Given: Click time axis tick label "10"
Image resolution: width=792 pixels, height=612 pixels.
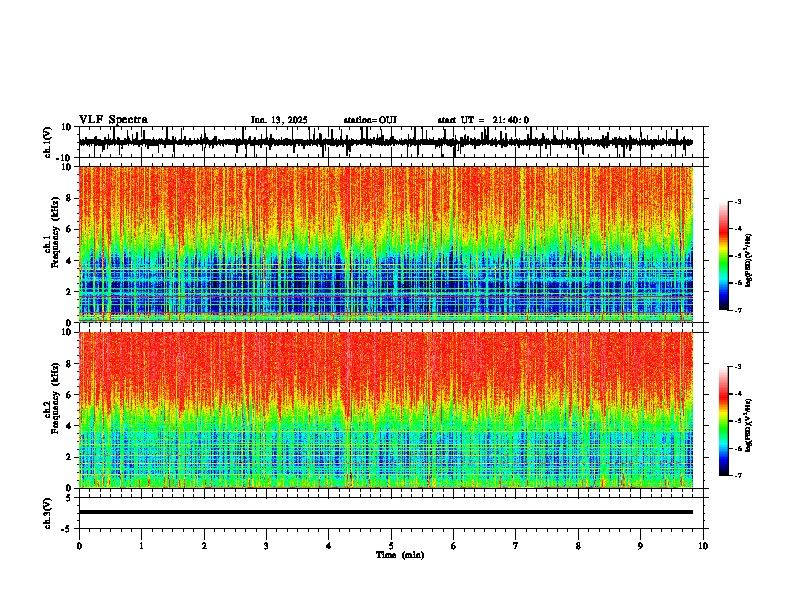Looking at the screenshot, I should click(703, 546).
